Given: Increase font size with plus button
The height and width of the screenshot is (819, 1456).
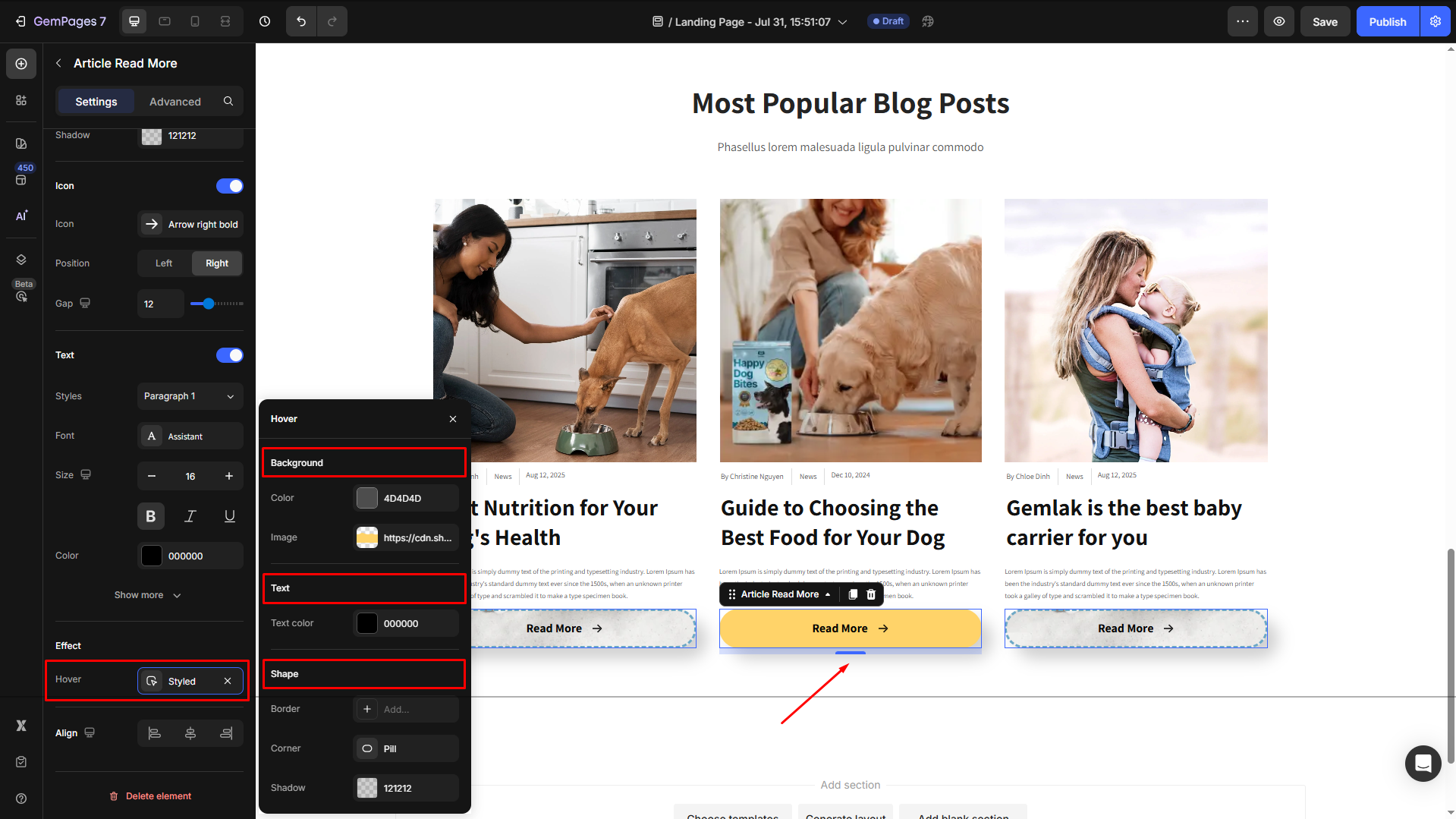Looking at the screenshot, I should pyautogui.click(x=229, y=476).
